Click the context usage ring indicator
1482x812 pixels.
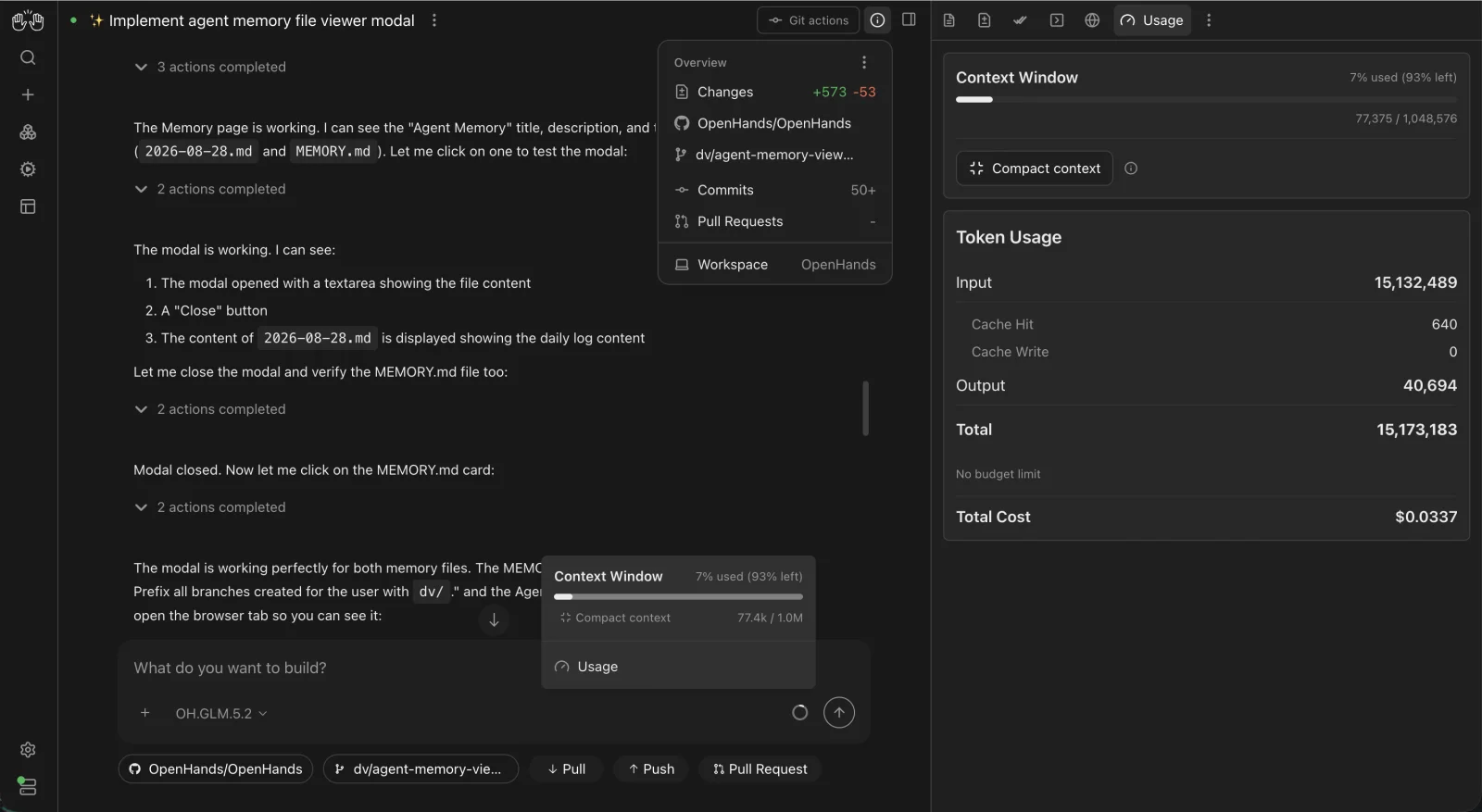point(800,712)
